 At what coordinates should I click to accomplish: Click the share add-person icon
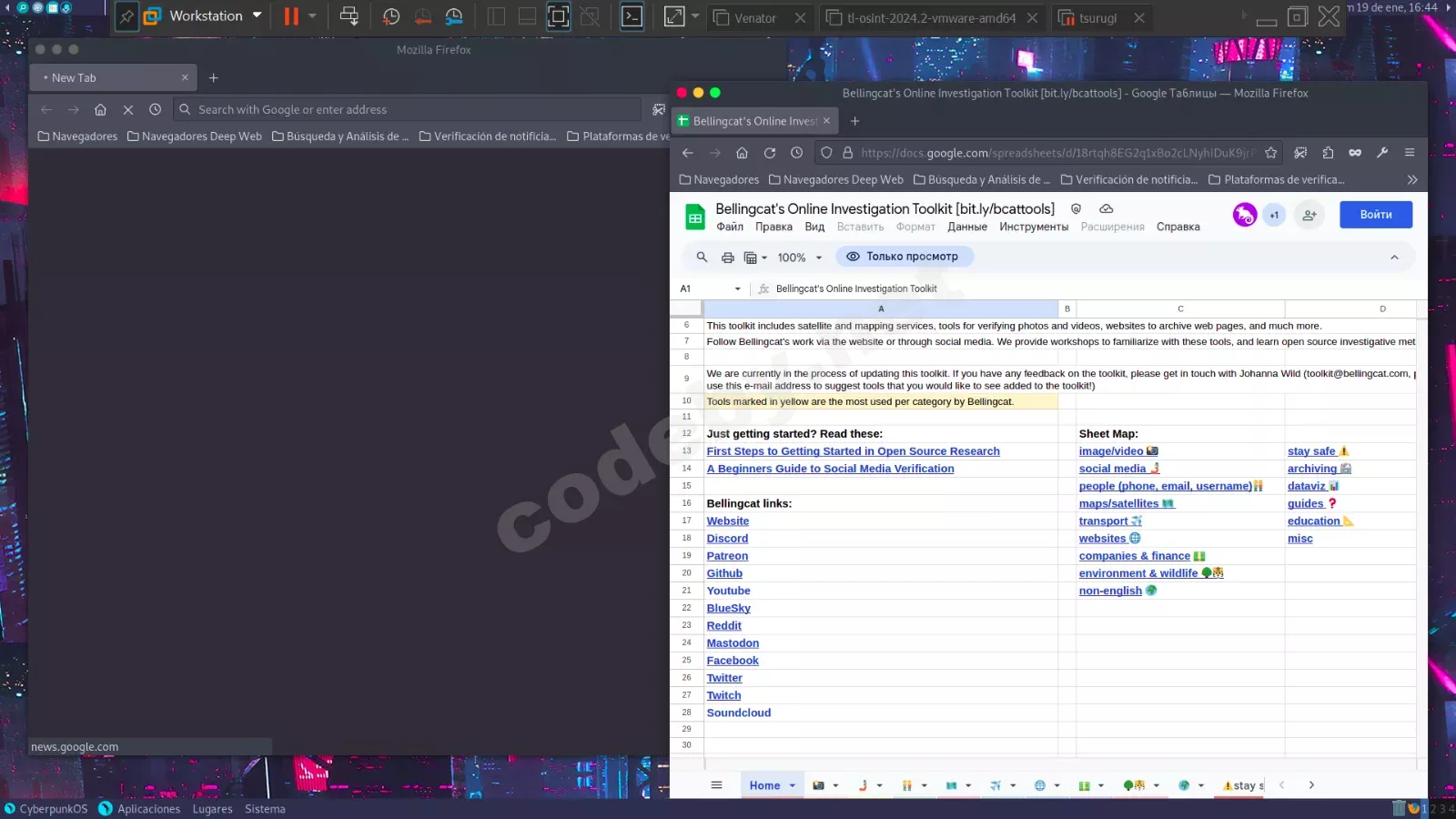(1309, 215)
